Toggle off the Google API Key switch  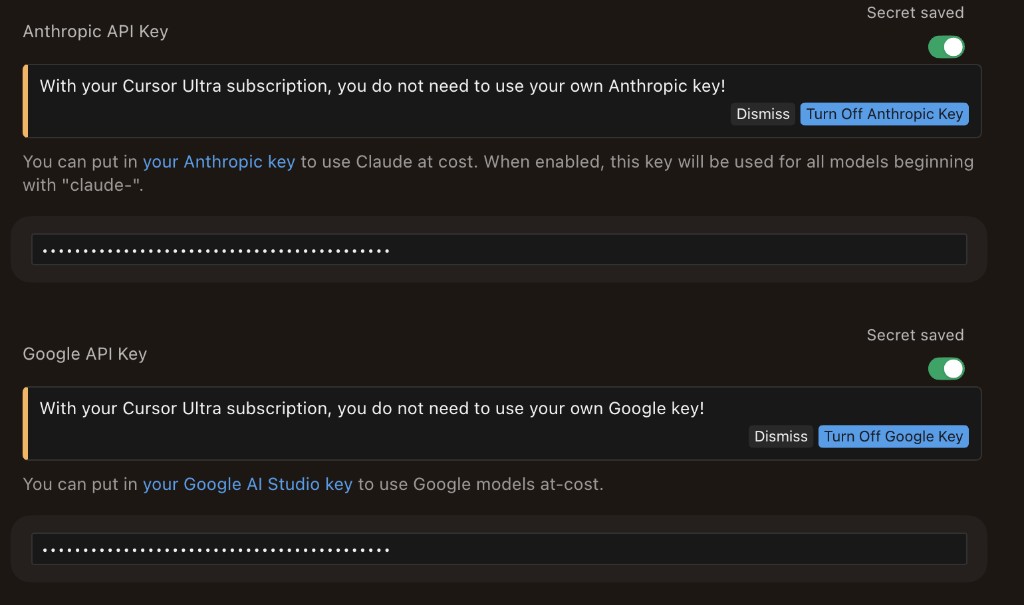(x=946, y=369)
